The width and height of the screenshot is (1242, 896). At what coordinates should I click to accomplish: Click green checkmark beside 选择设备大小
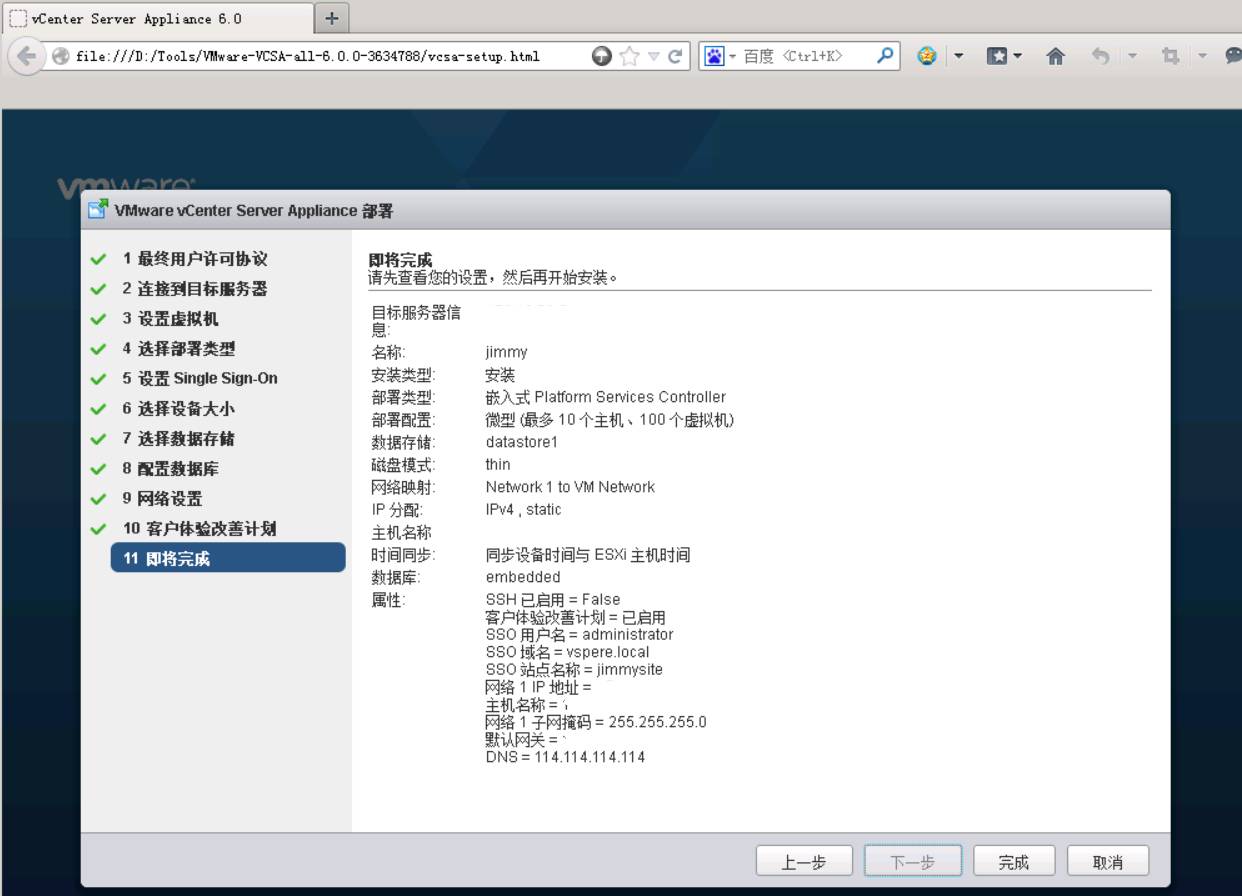pos(98,409)
